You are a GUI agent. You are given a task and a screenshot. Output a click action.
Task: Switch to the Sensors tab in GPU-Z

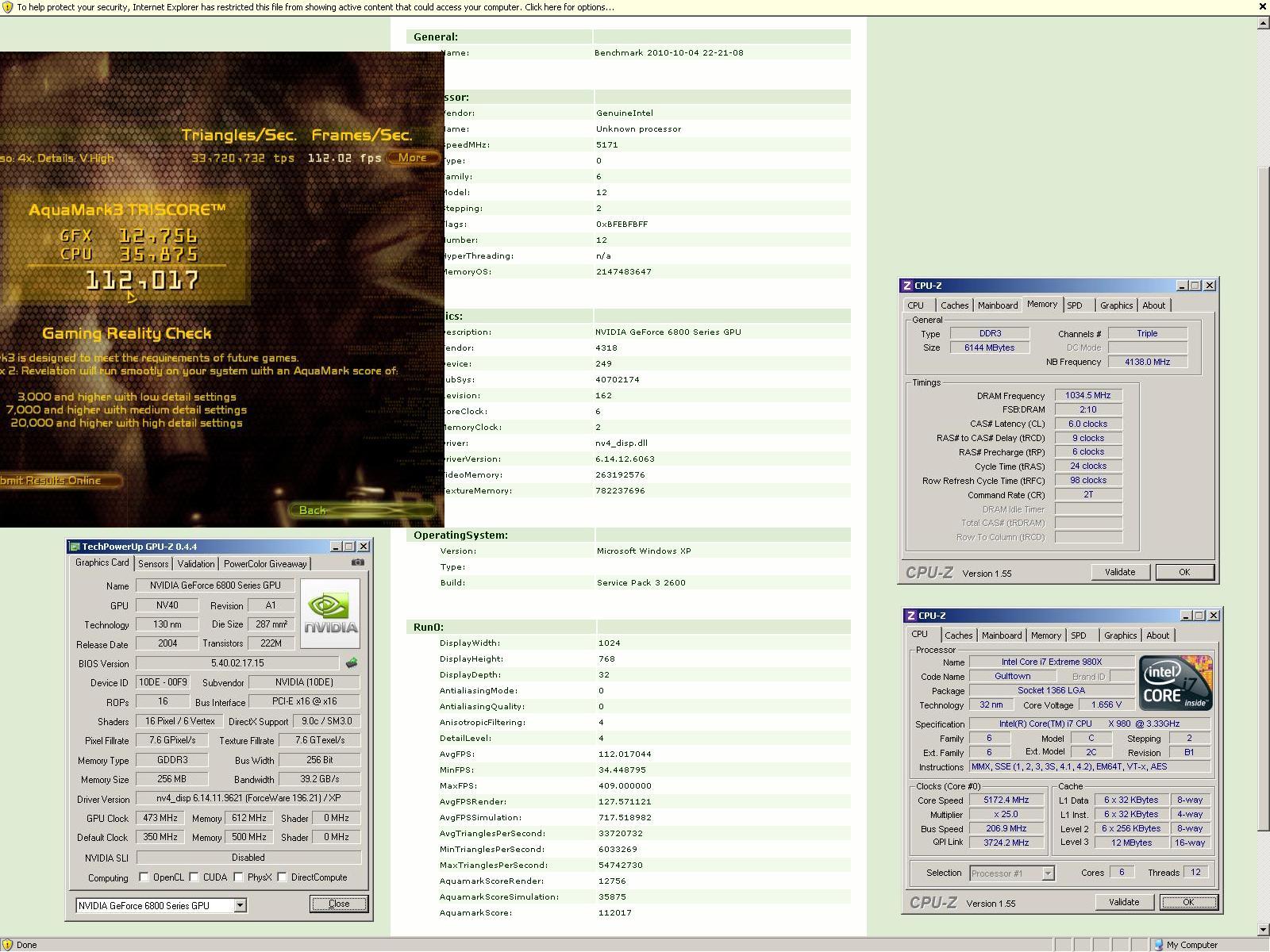click(153, 564)
